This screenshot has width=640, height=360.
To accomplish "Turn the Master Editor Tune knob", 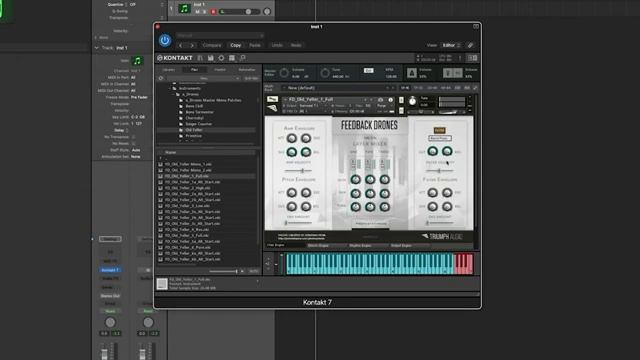I will 325,73.
